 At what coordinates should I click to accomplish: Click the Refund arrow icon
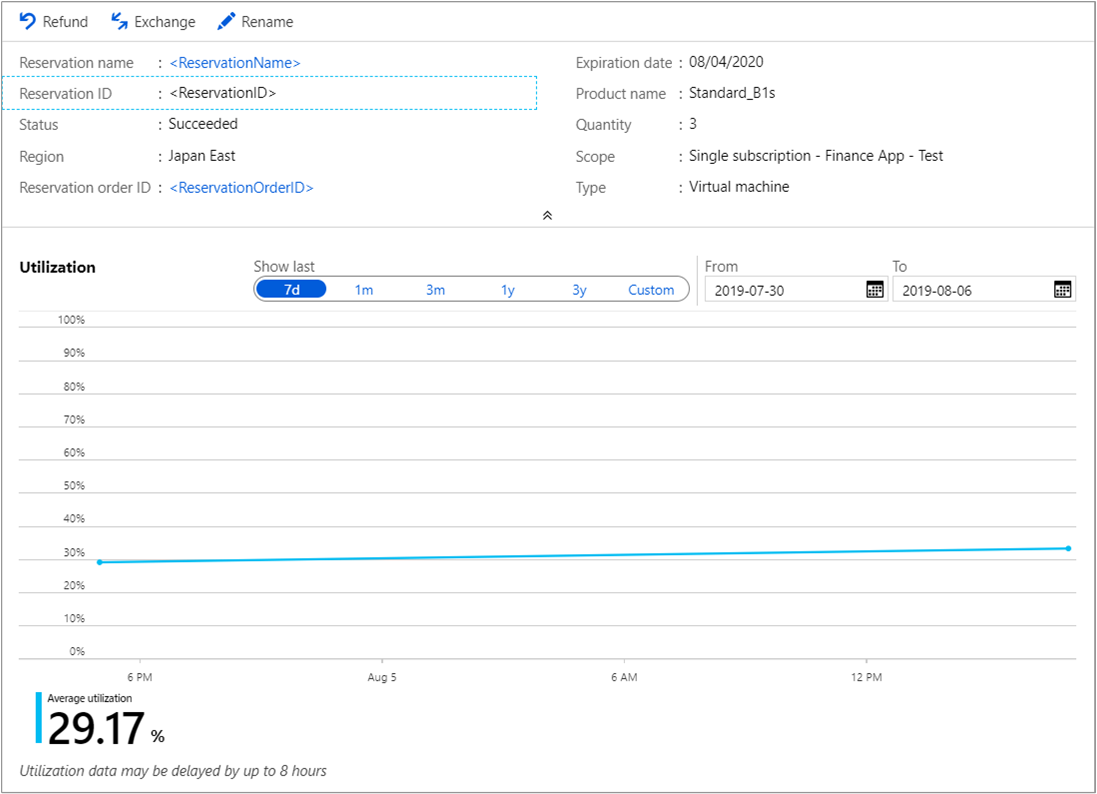pos(27,21)
